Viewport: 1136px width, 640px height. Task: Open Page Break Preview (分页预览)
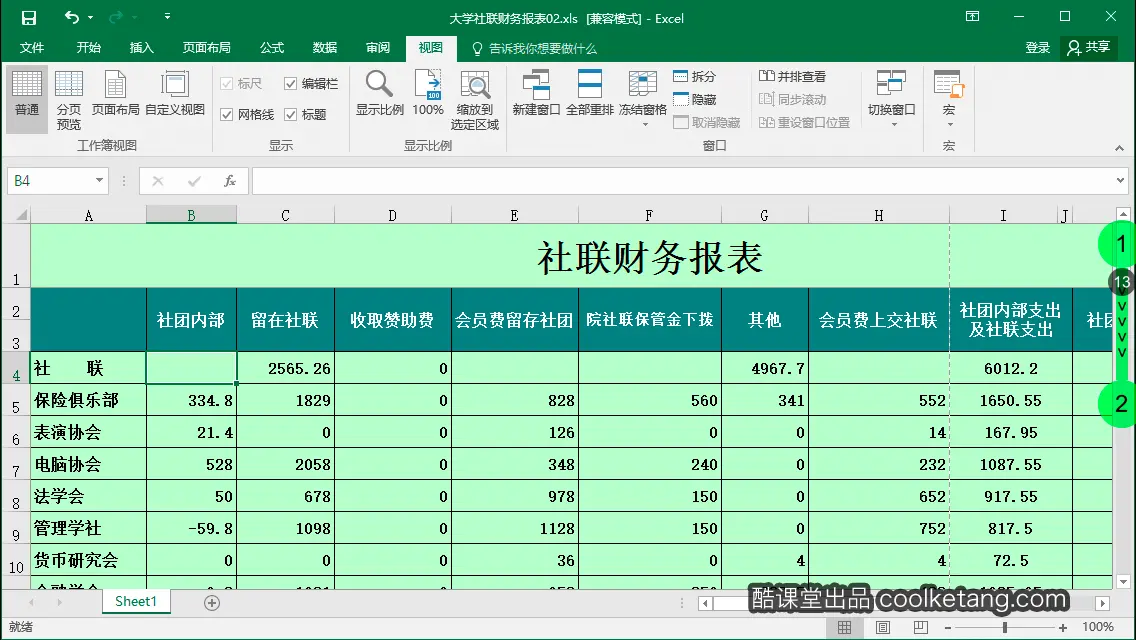point(69,100)
